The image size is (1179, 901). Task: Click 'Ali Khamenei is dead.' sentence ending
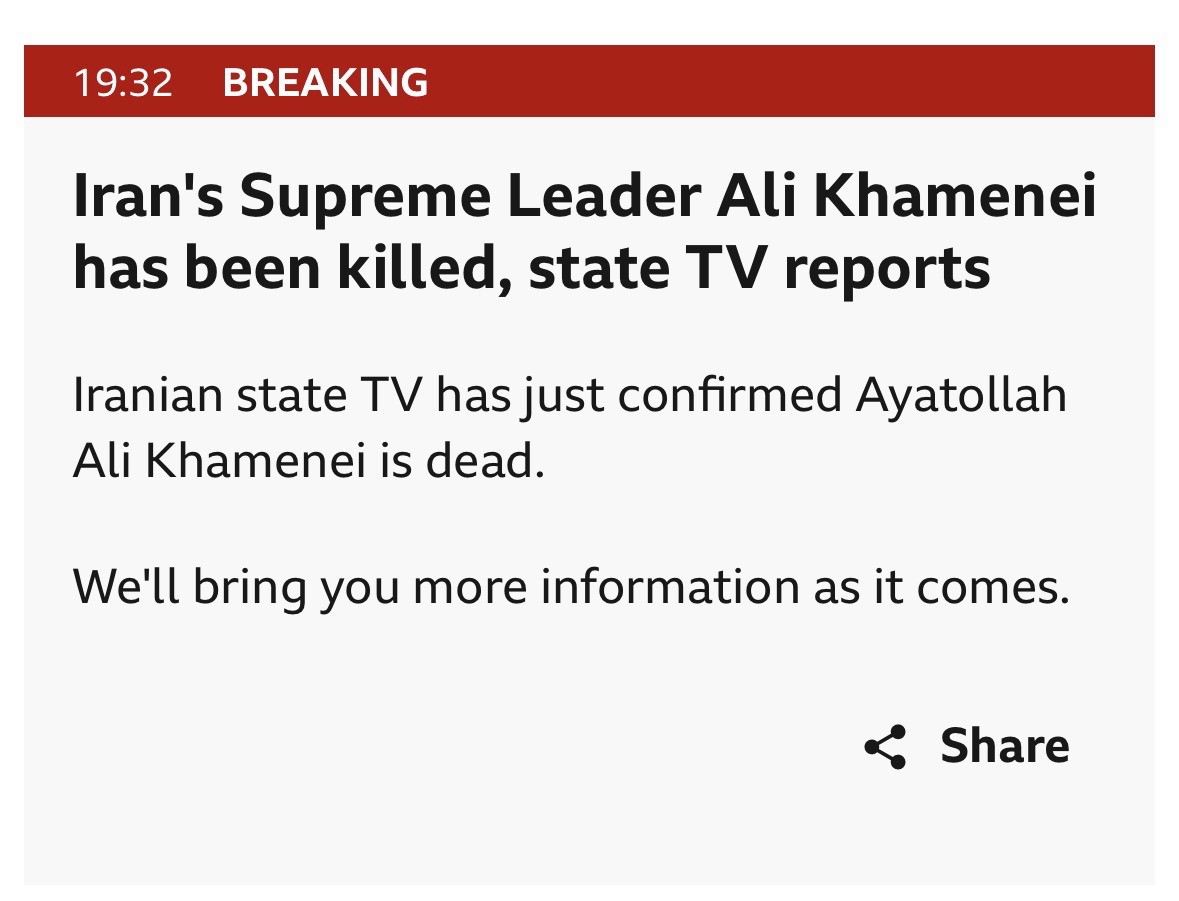tap(308, 463)
